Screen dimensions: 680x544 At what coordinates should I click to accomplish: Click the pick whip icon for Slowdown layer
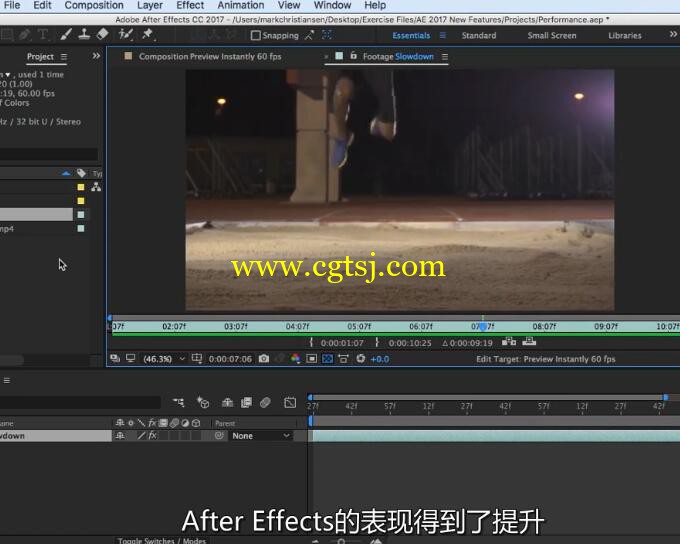[x=219, y=436]
